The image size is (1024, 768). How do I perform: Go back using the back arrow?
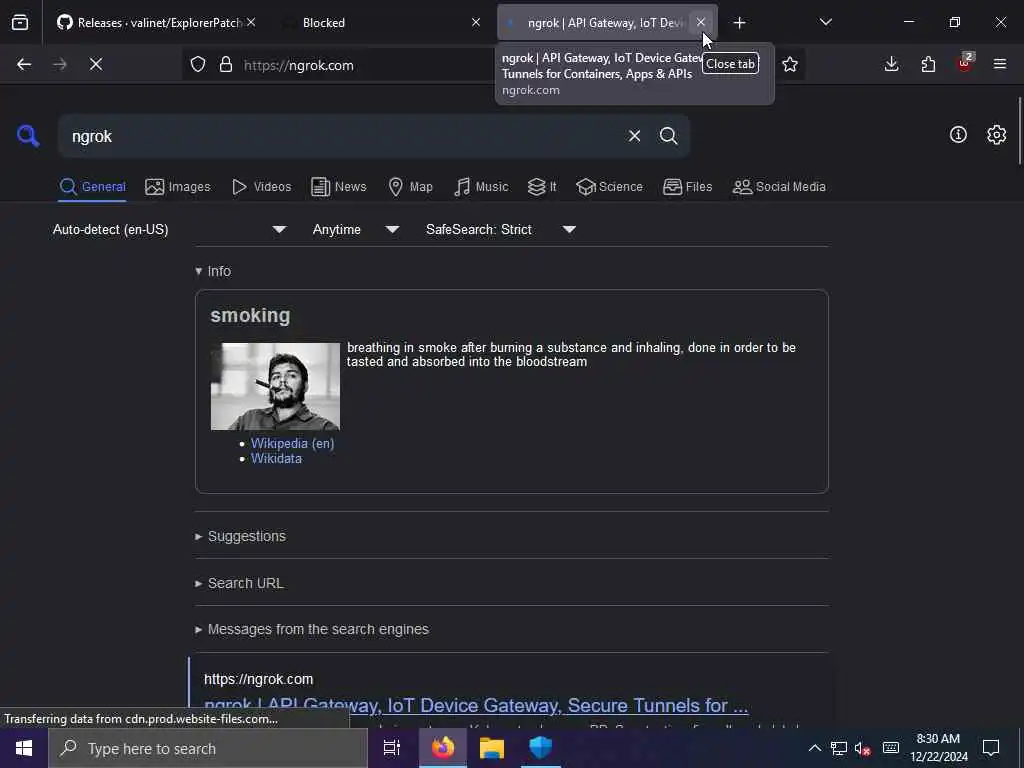[x=24, y=65]
